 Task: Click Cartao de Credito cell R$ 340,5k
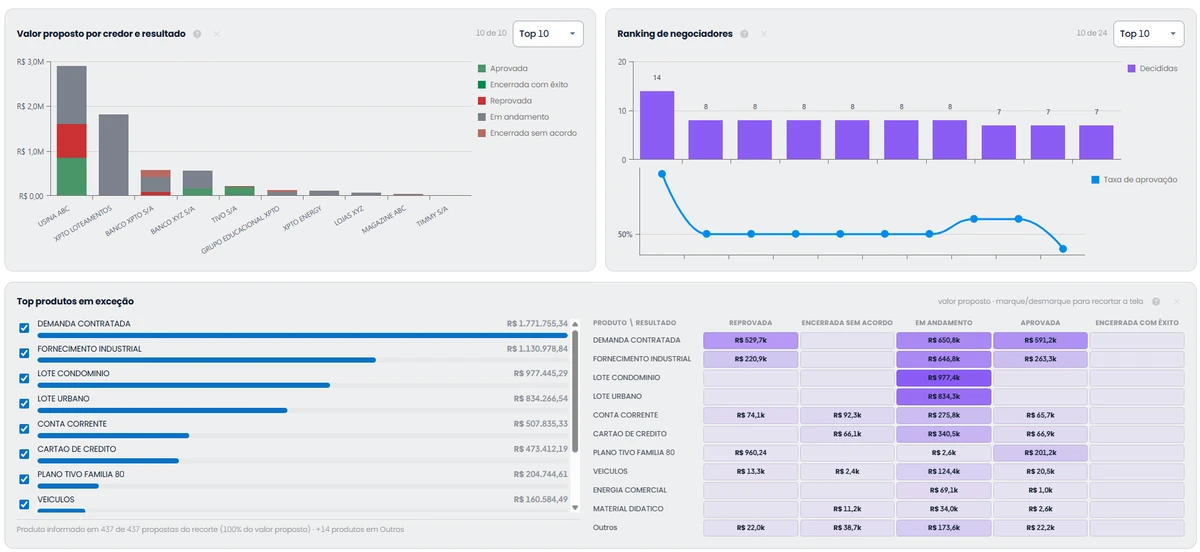[x=943, y=434]
